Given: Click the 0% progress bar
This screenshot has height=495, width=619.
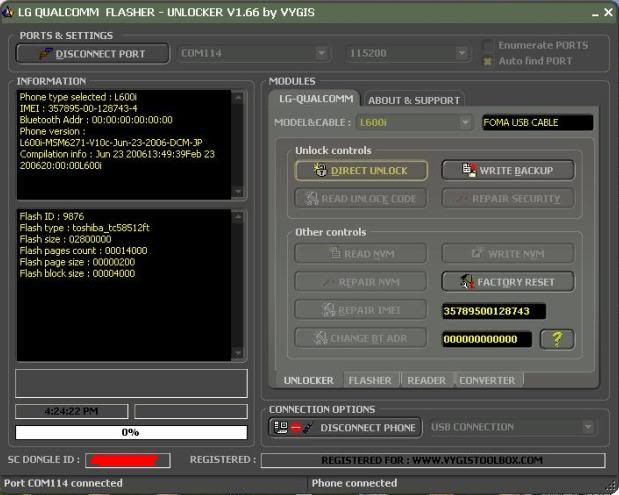Looking at the screenshot, I should pos(131,432).
